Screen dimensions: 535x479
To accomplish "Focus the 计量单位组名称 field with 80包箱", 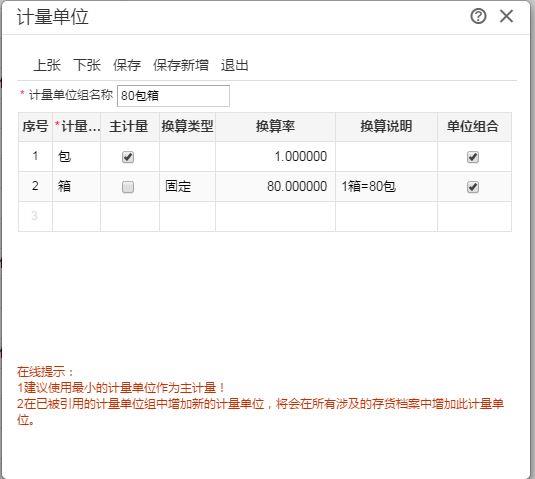I will coord(173,96).
